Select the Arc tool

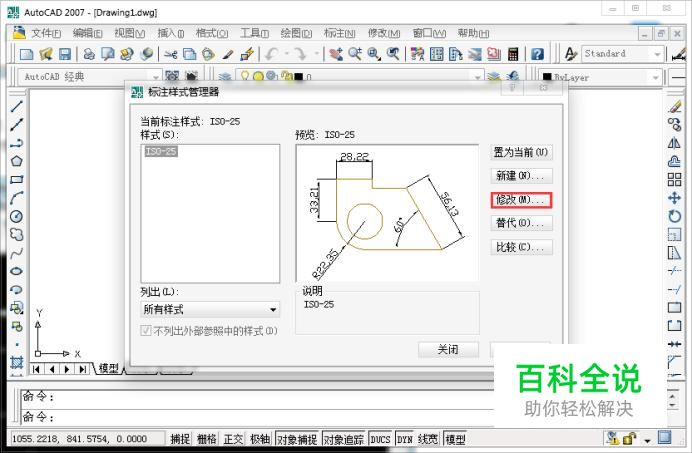point(16,198)
